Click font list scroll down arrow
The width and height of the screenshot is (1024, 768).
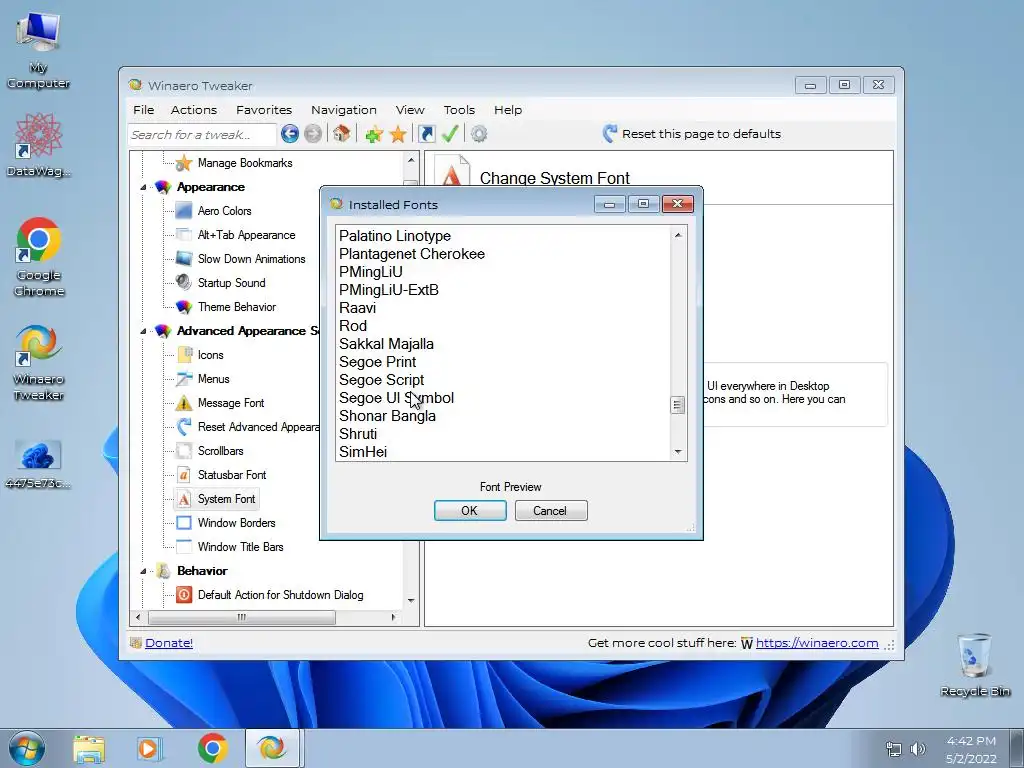click(x=678, y=452)
